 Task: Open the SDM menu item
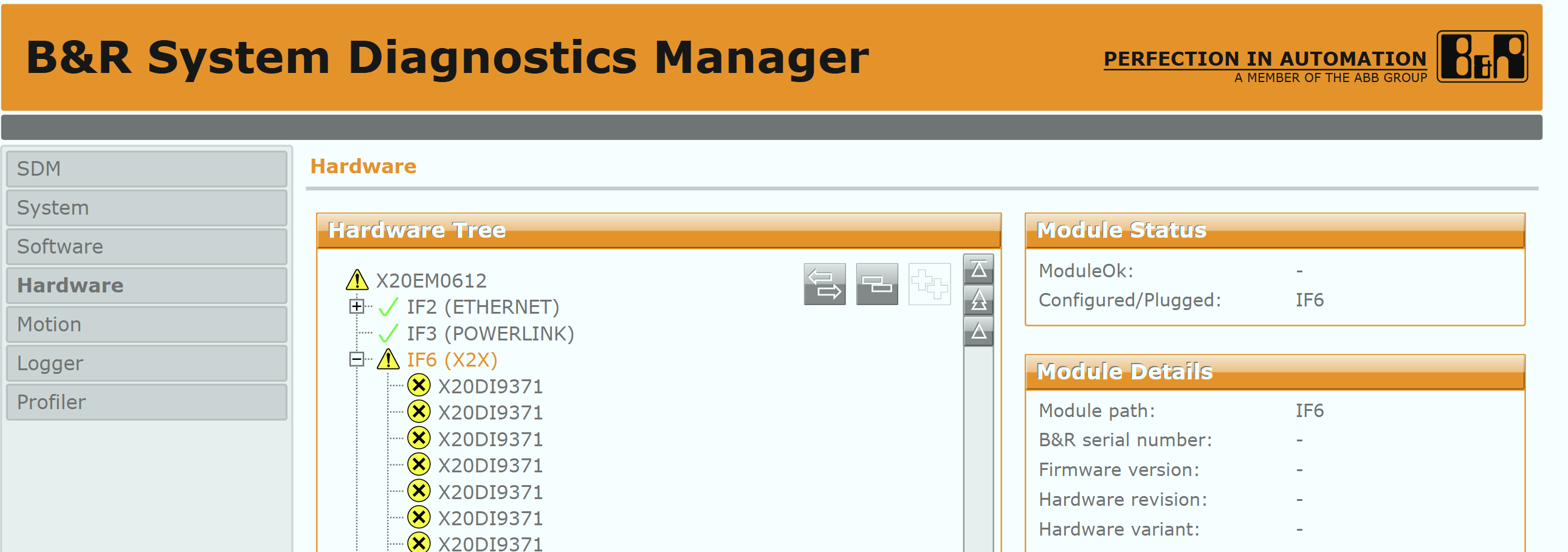click(x=146, y=168)
